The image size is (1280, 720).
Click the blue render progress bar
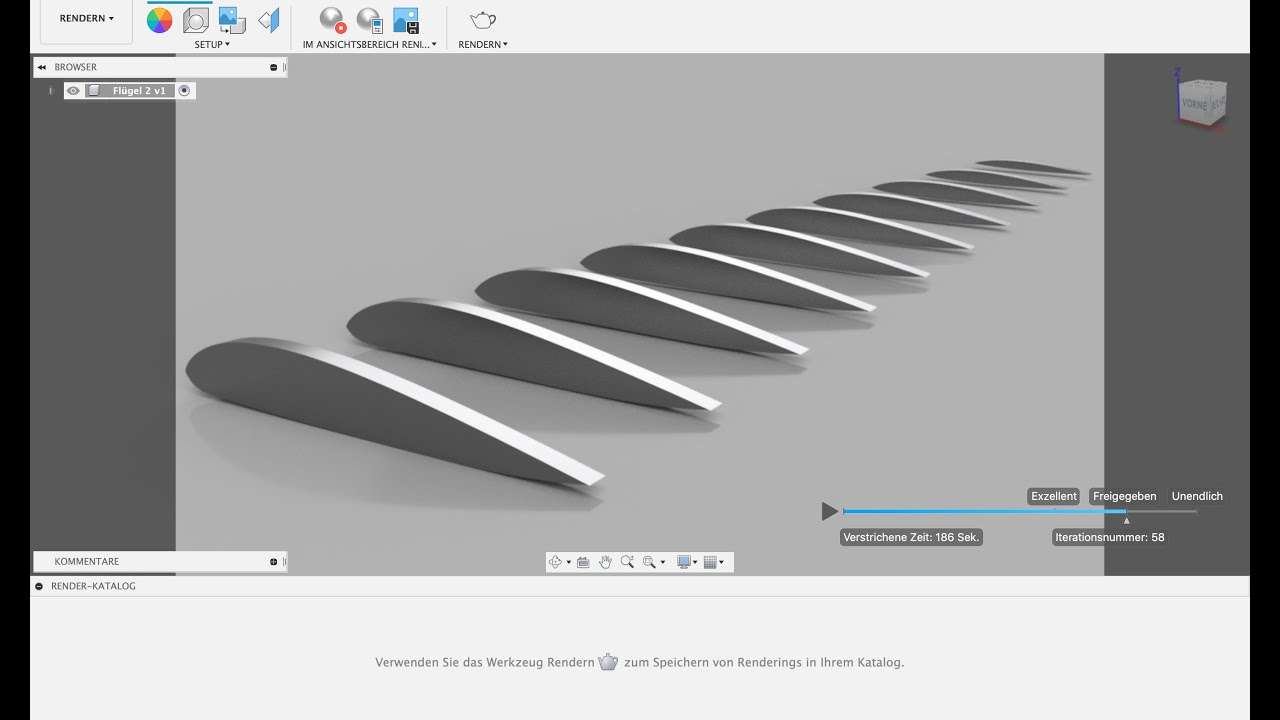tap(985, 511)
